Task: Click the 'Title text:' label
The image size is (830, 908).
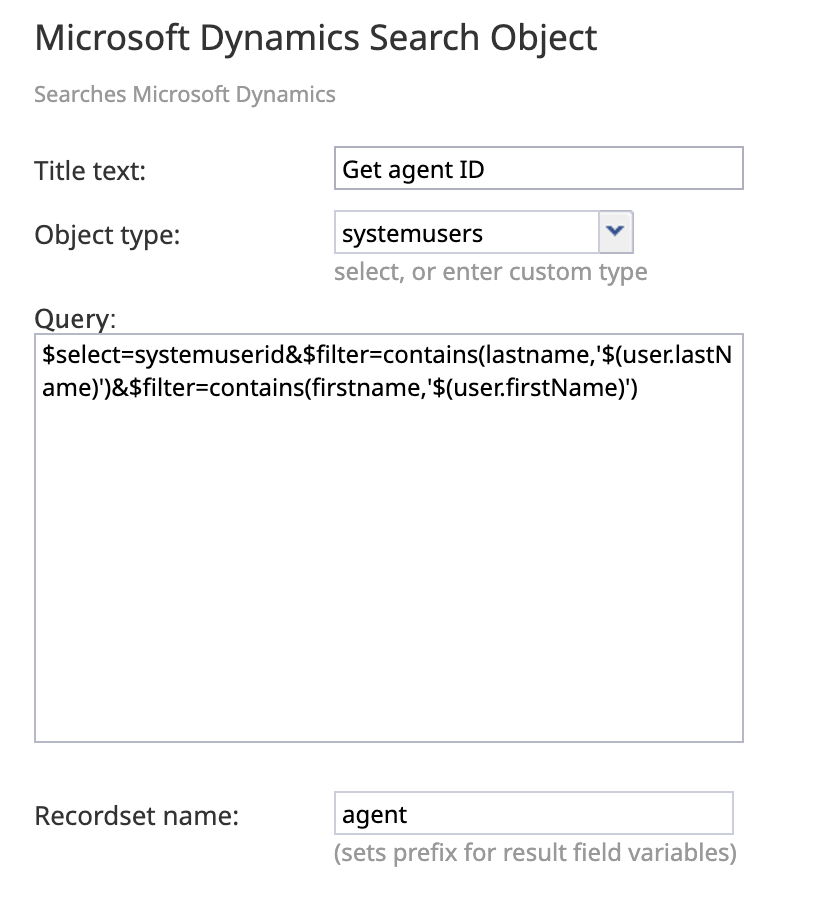Action: (x=91, y=170)
